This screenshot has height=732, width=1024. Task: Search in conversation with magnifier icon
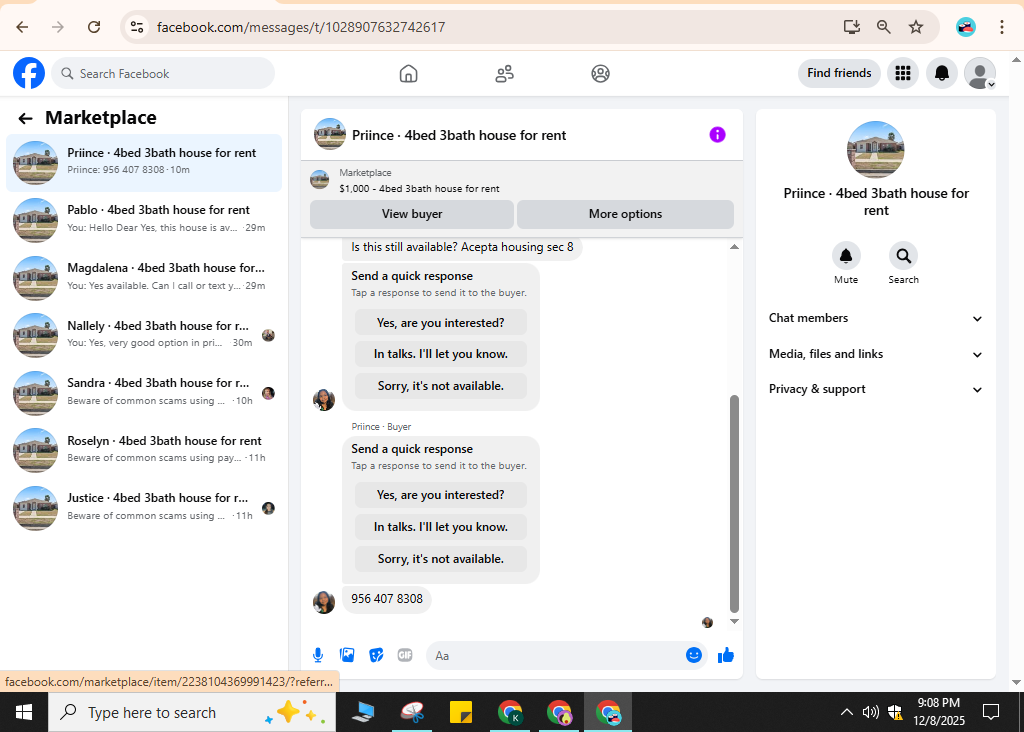pos(903,256)
